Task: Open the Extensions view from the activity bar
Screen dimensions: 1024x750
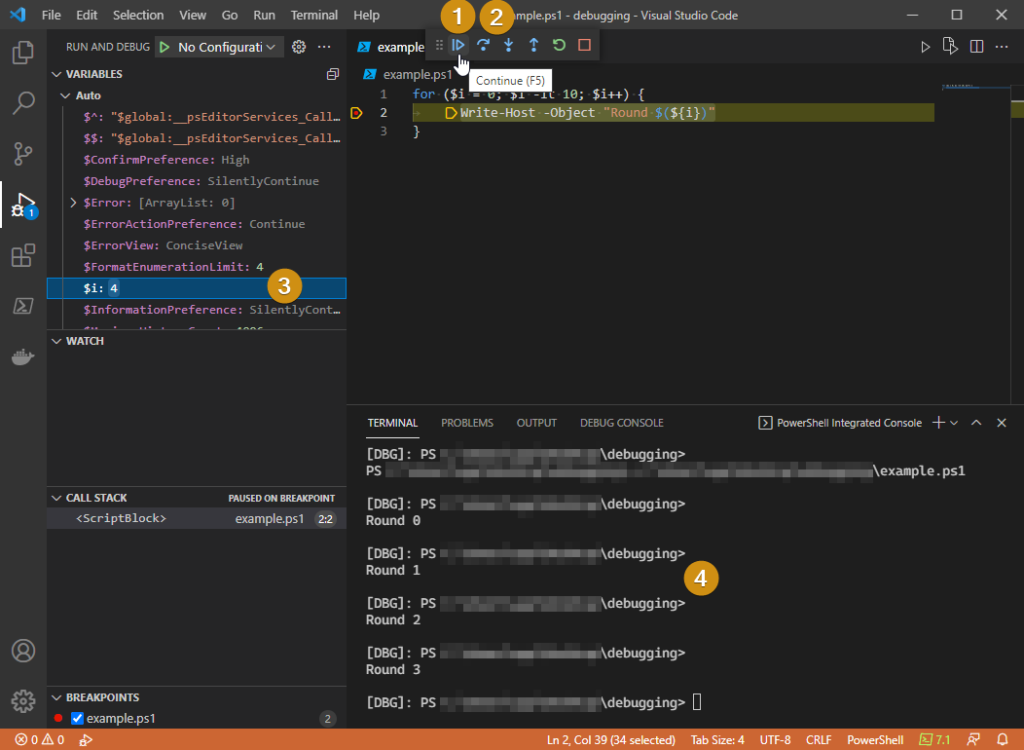Action: [x=23, y=255]
